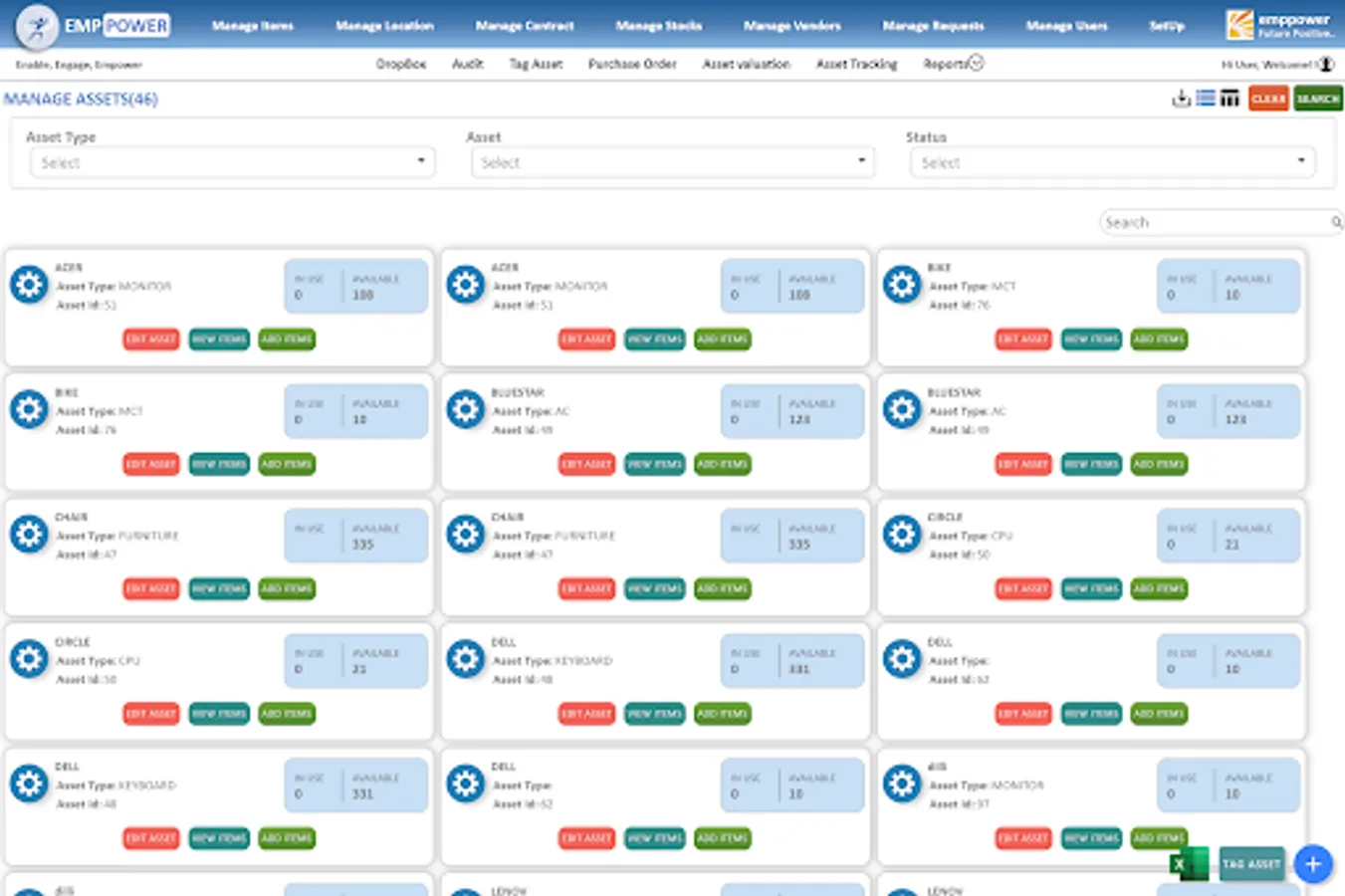Click the gear icon on first ACER card
The width and height of the screenshot is (1345, 896).
[29, 285]
